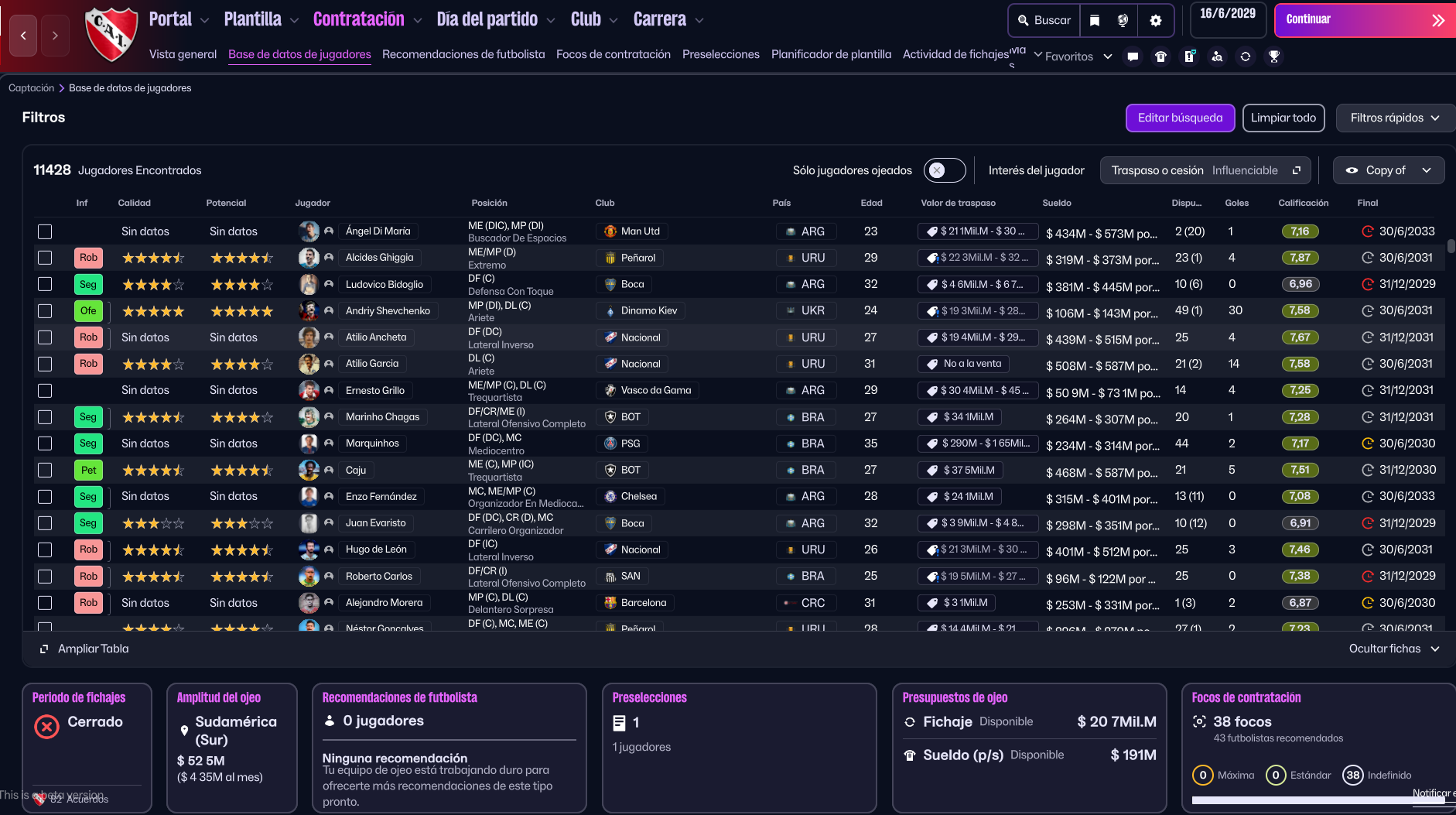Open the settings gear icon
This screenshot has width=1456, height=815.
1156,20
